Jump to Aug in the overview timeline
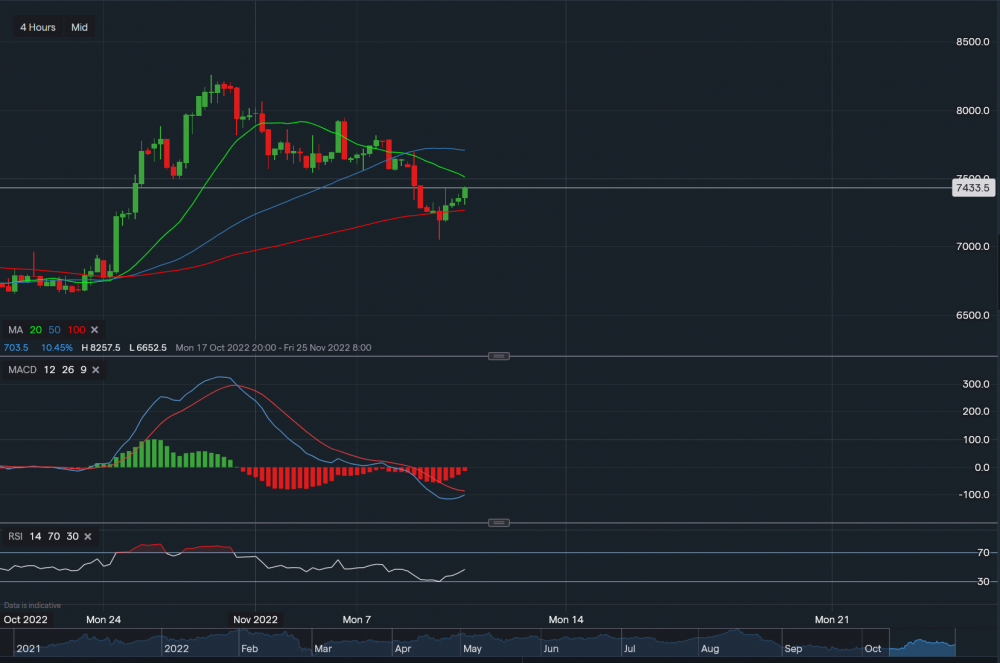1000x663 pixels. point(708,649)
